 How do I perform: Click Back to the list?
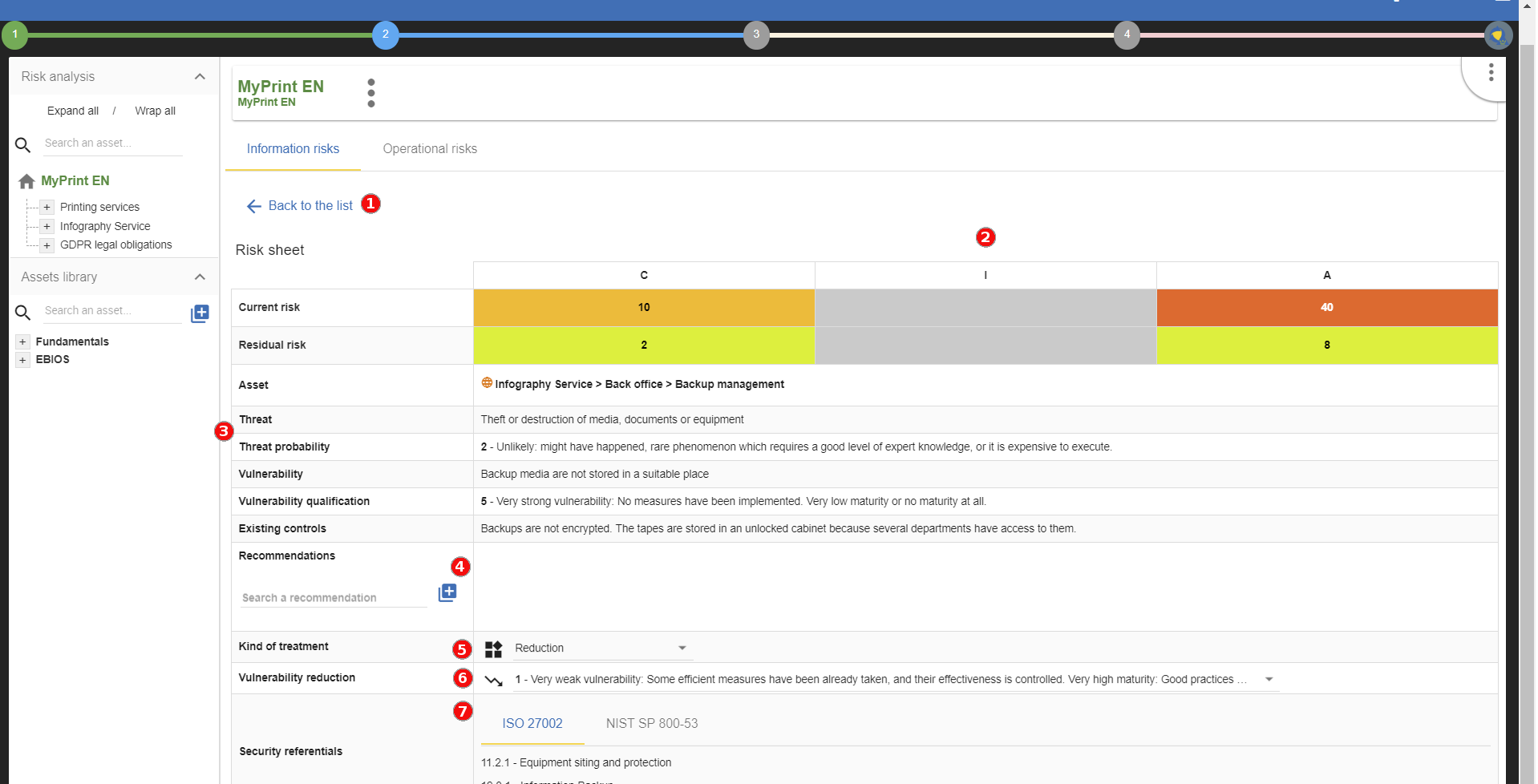pyautogui.click(x=311, y=206)
